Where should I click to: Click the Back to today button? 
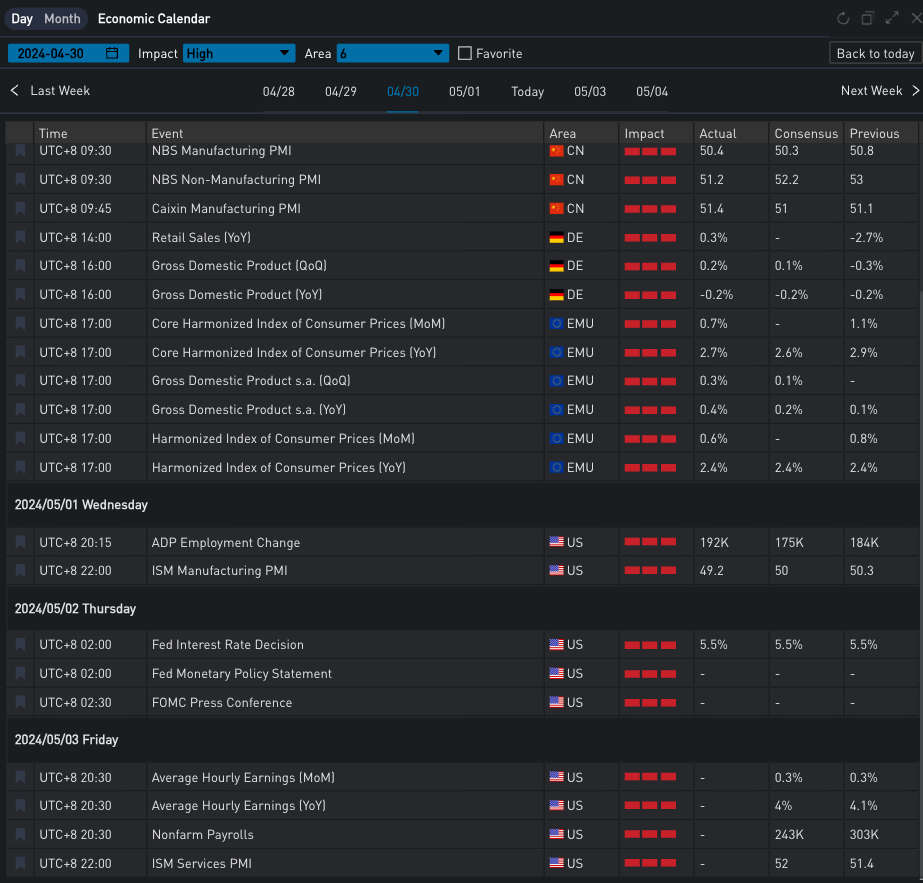(x=875, y=53)
